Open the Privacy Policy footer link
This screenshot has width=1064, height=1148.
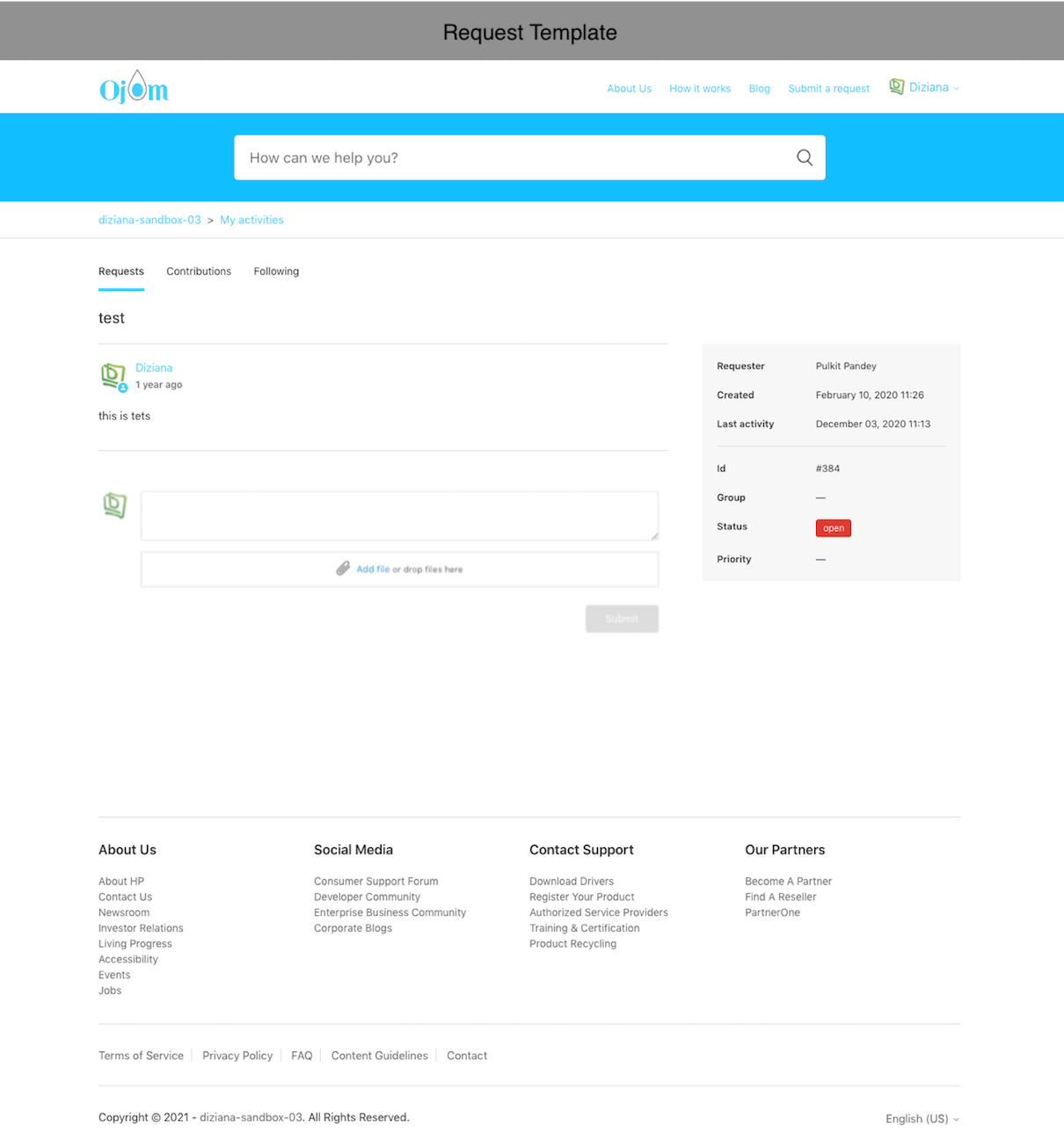click(237, 1056)
